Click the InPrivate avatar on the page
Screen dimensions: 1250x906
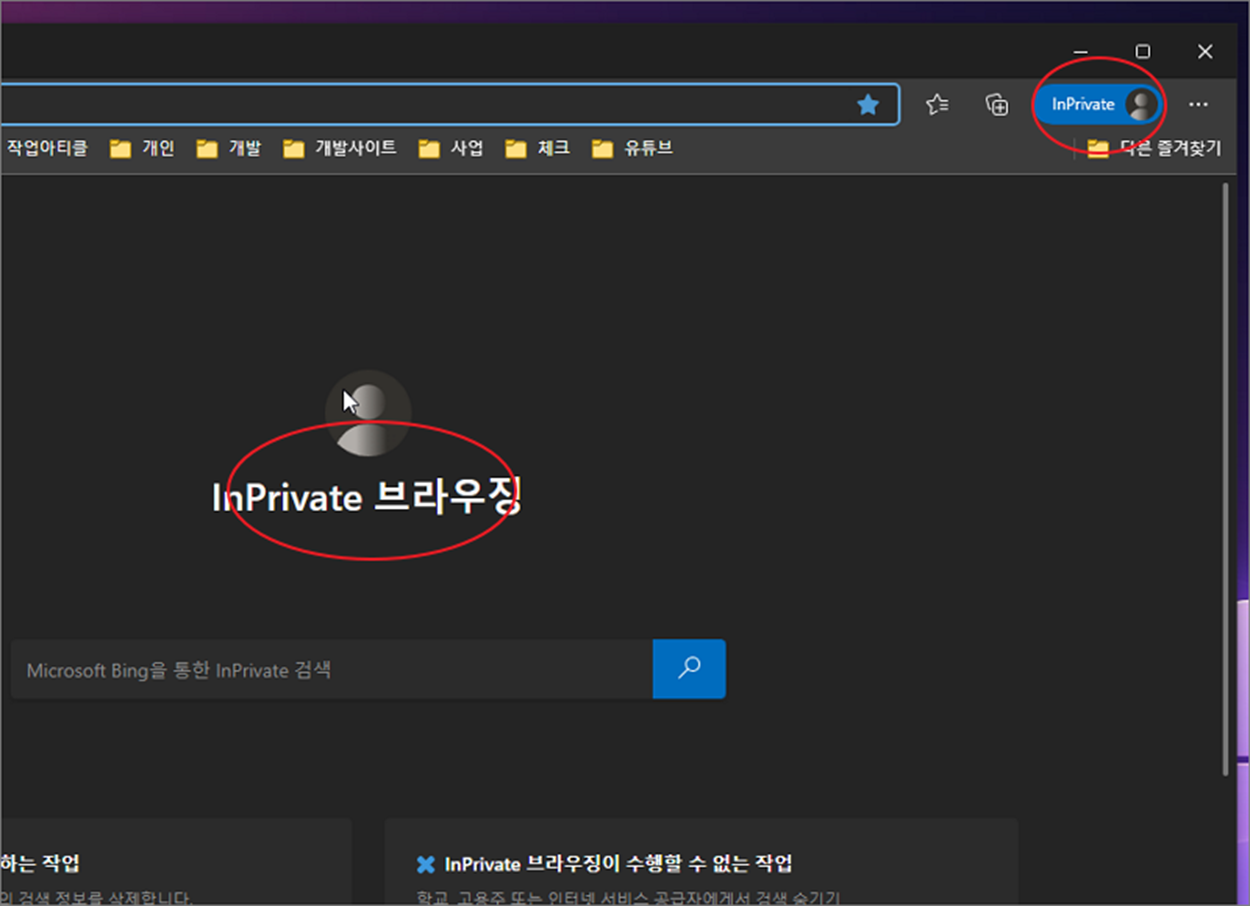click(x=368, y=414)
